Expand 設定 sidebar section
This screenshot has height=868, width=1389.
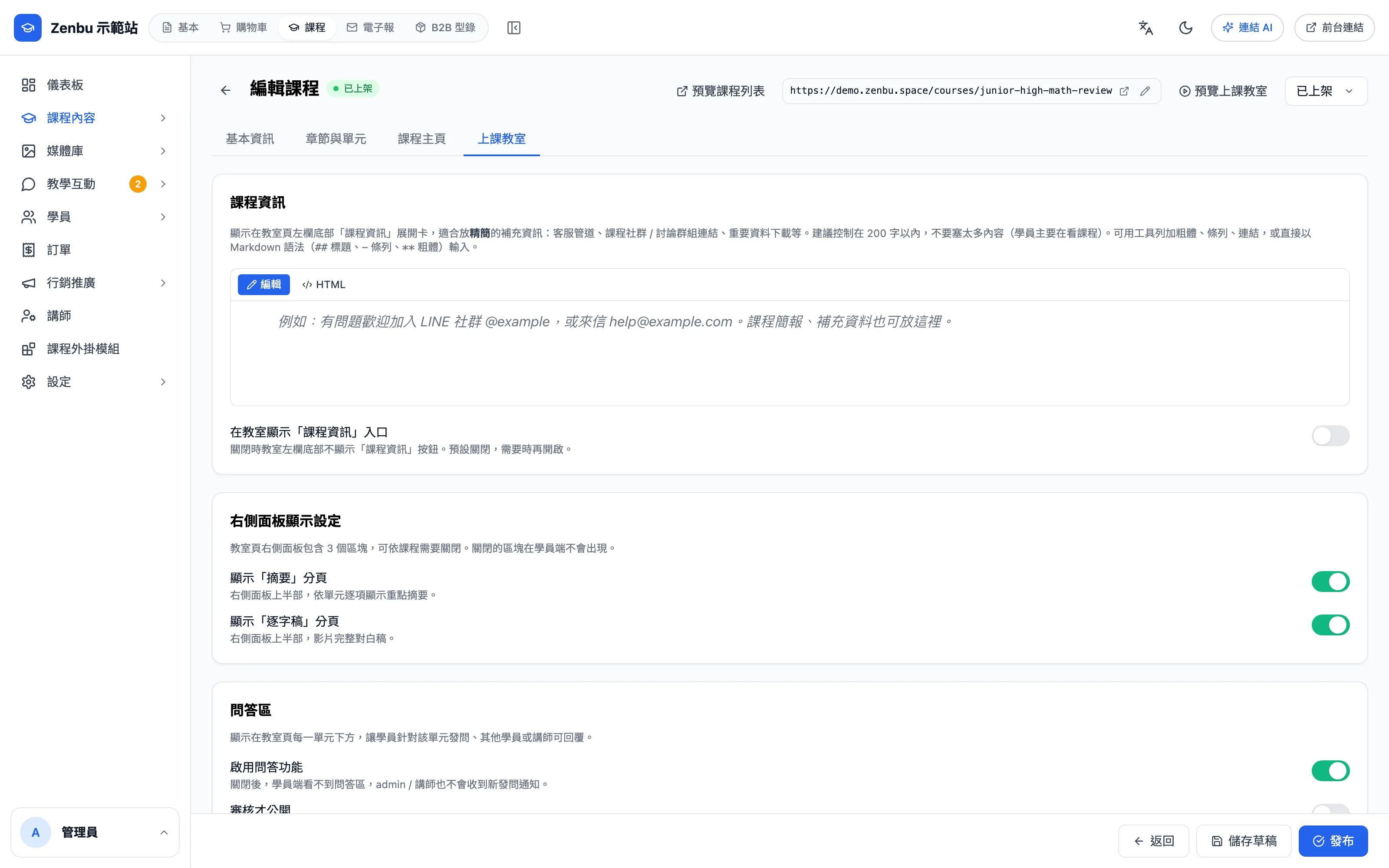coord(163,382)
